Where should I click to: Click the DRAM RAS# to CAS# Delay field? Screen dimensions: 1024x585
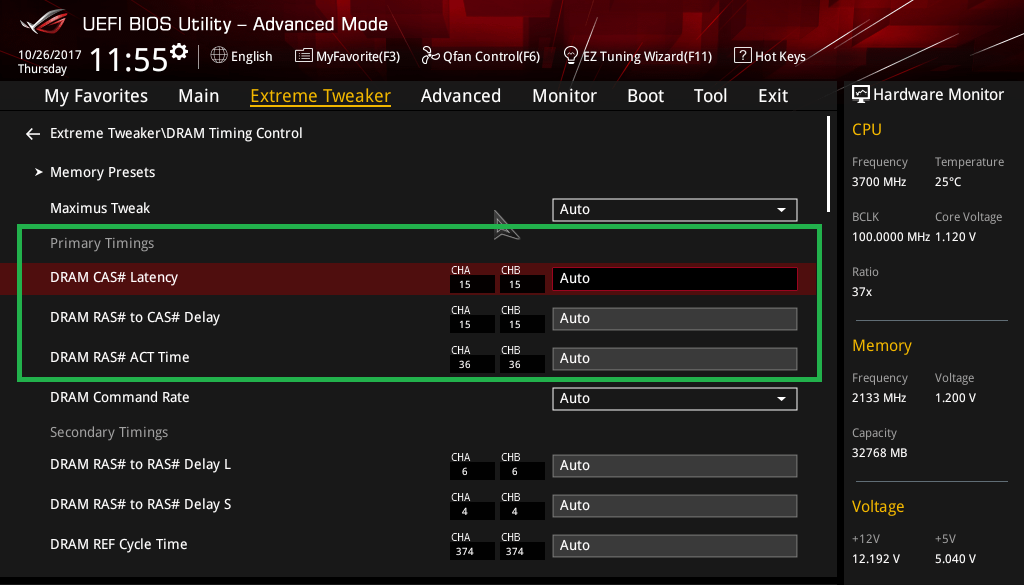click(x=674, y=319)
